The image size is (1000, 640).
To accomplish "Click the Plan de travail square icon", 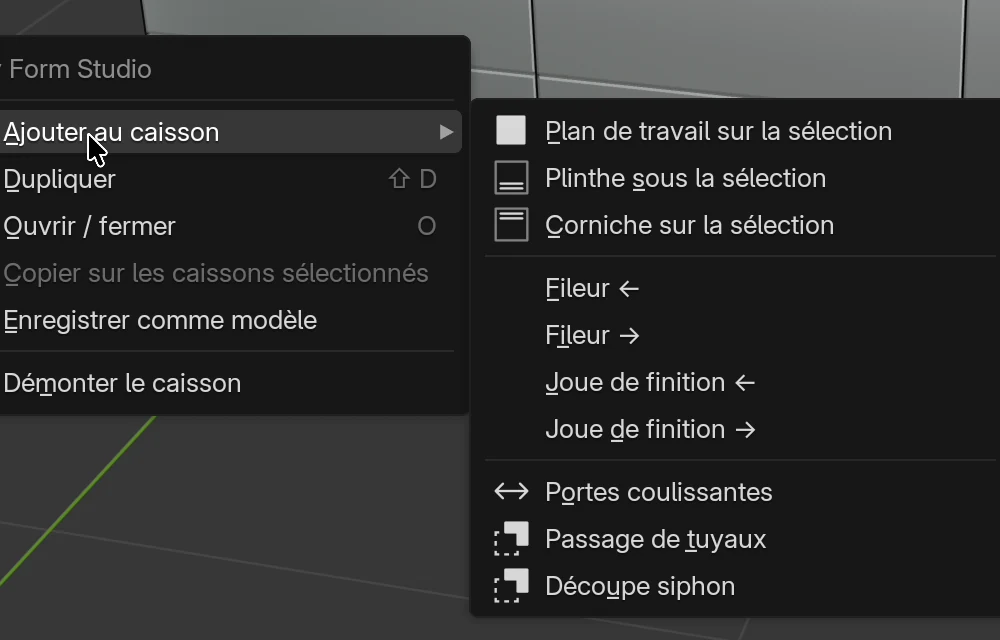I will coord(511,131).
